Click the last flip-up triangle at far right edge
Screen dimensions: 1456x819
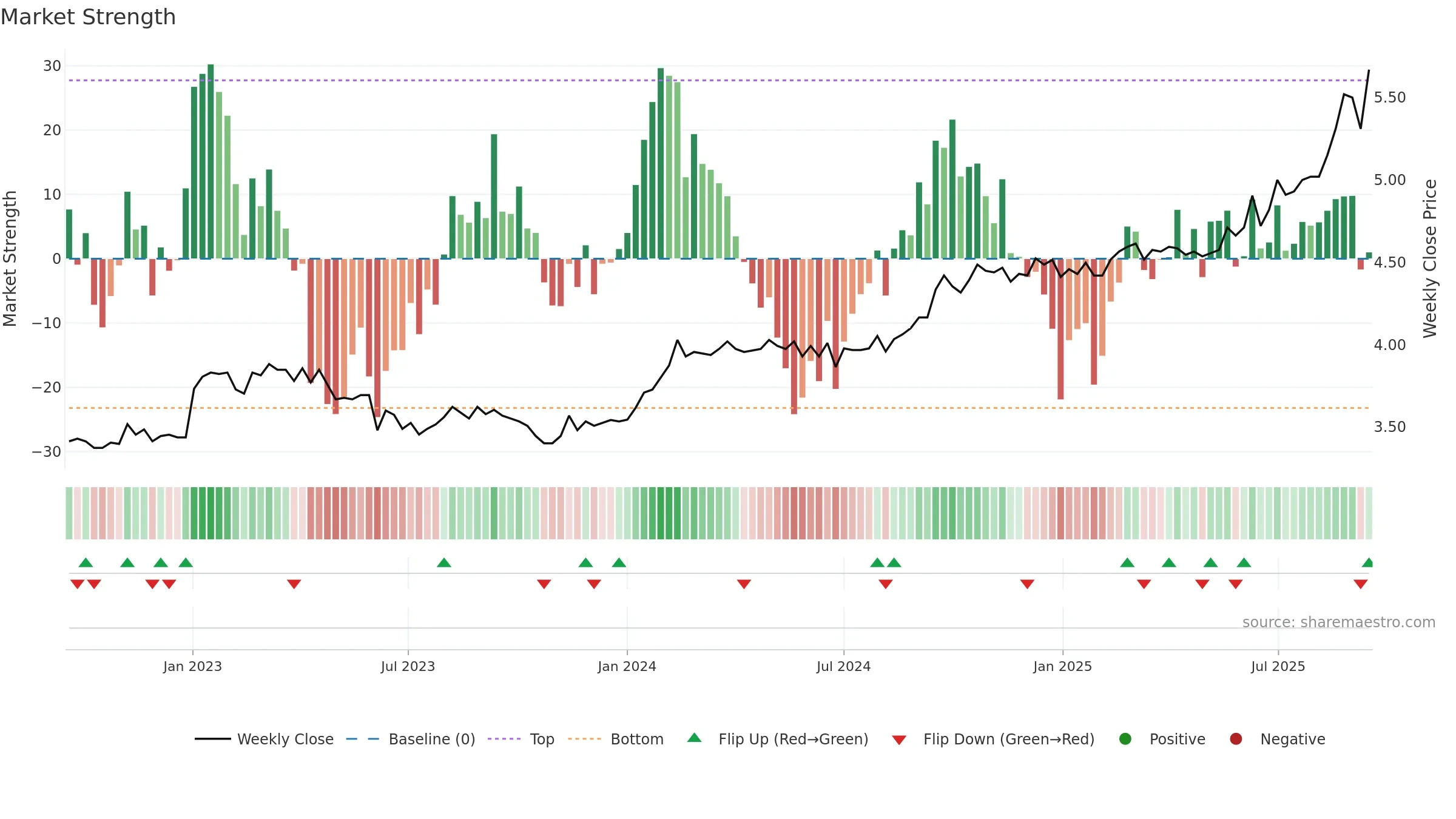[x=1367, y=562]
